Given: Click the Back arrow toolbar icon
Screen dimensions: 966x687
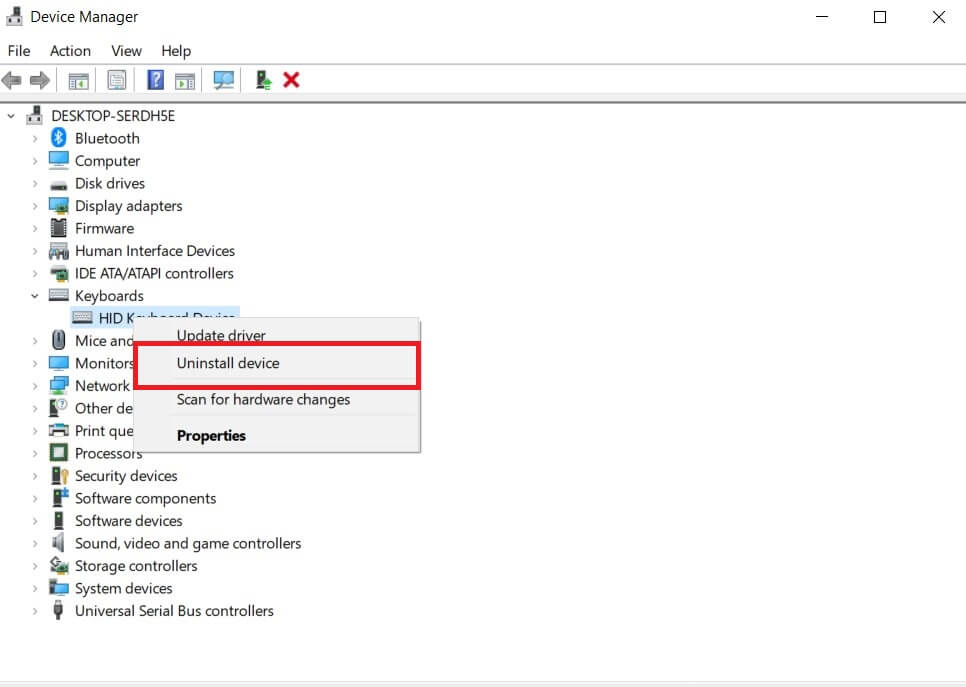Looking at the screenshot, I should tap(12, 80).
